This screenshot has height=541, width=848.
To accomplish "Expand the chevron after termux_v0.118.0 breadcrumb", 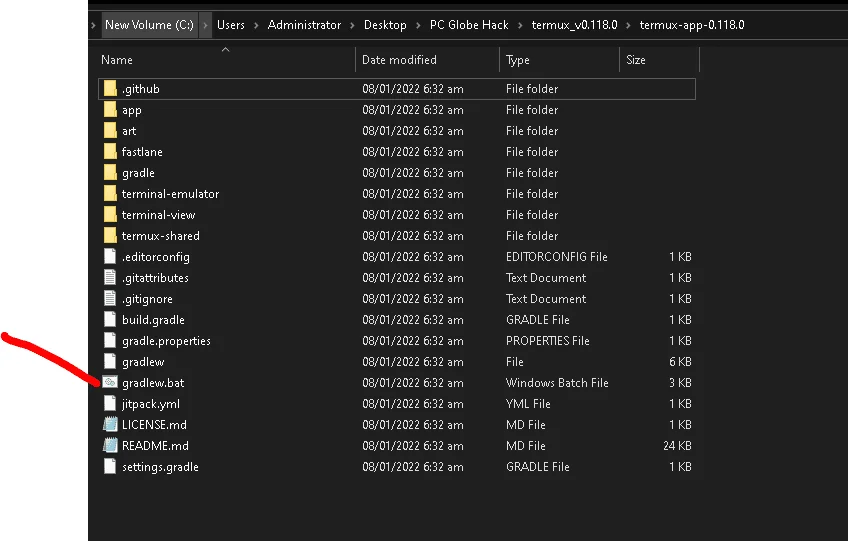I will click(x=628, y=25).
